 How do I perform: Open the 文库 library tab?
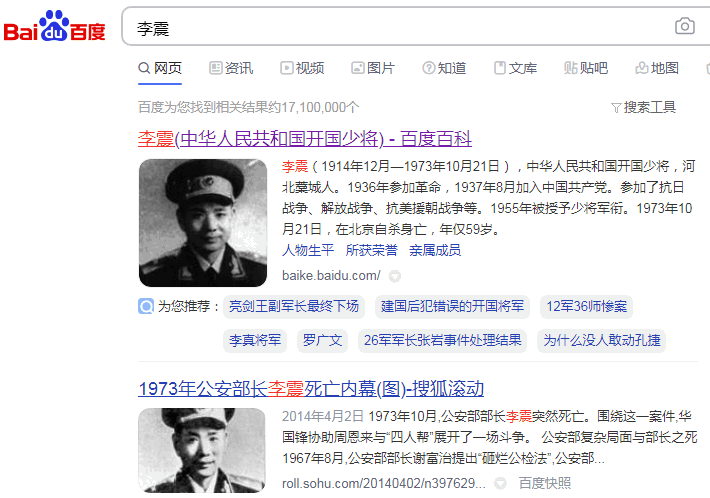pyautogui.click(x=515, y=68)
